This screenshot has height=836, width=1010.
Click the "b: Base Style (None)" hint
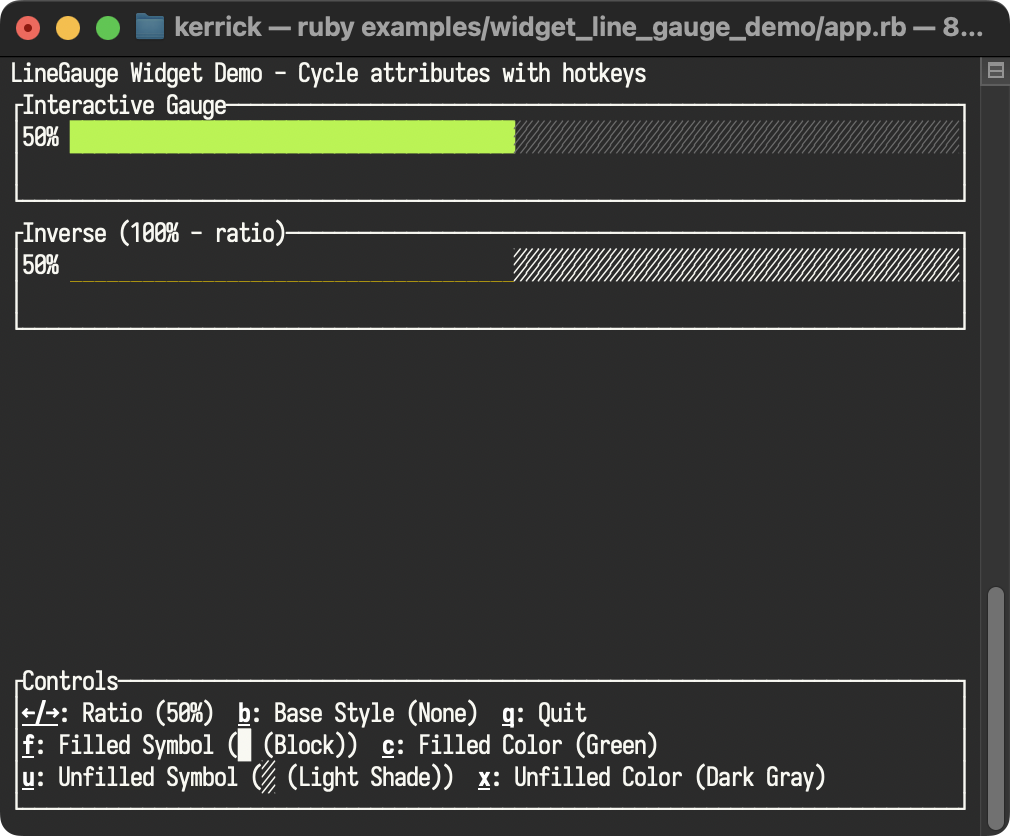(x=357, y=713)
